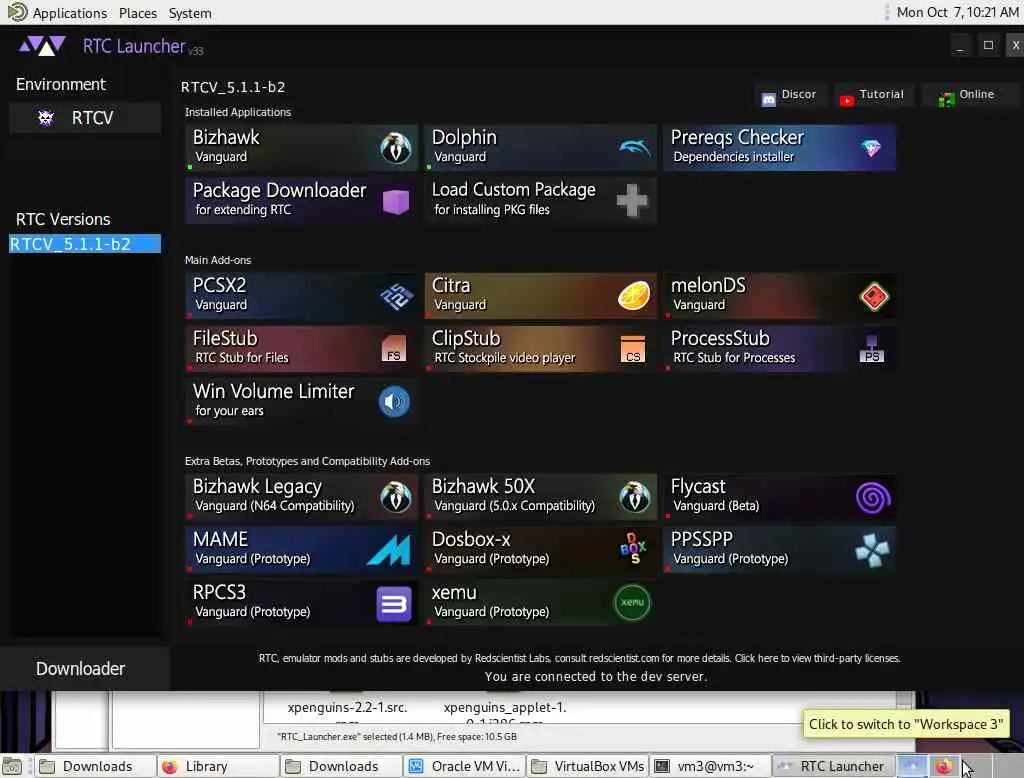This screenshot has width=1024, height=778.
Task: Click Bizhawk 50X parrot icon
Action: [634, 497]
